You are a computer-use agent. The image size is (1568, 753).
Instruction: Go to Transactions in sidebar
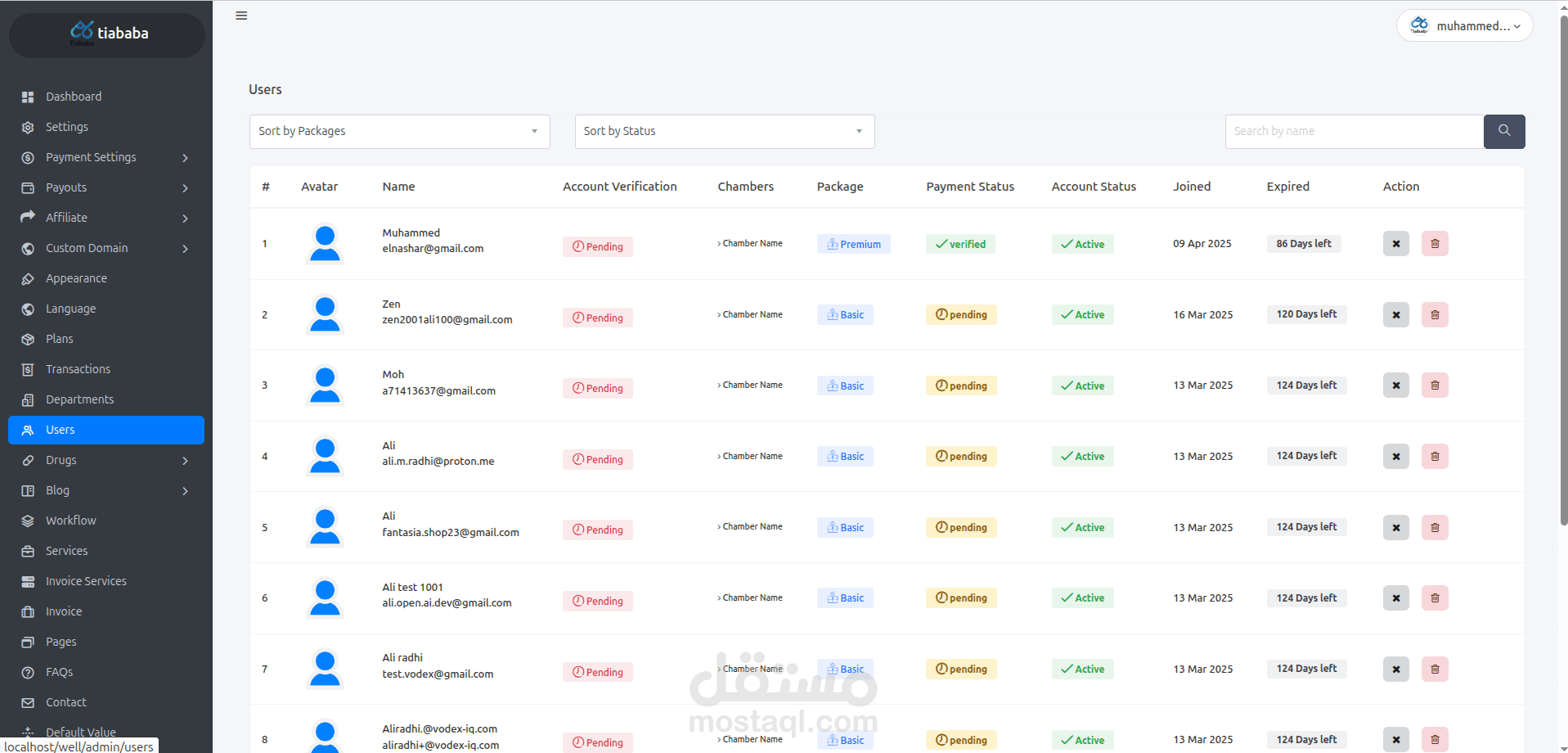click(78, 369)
